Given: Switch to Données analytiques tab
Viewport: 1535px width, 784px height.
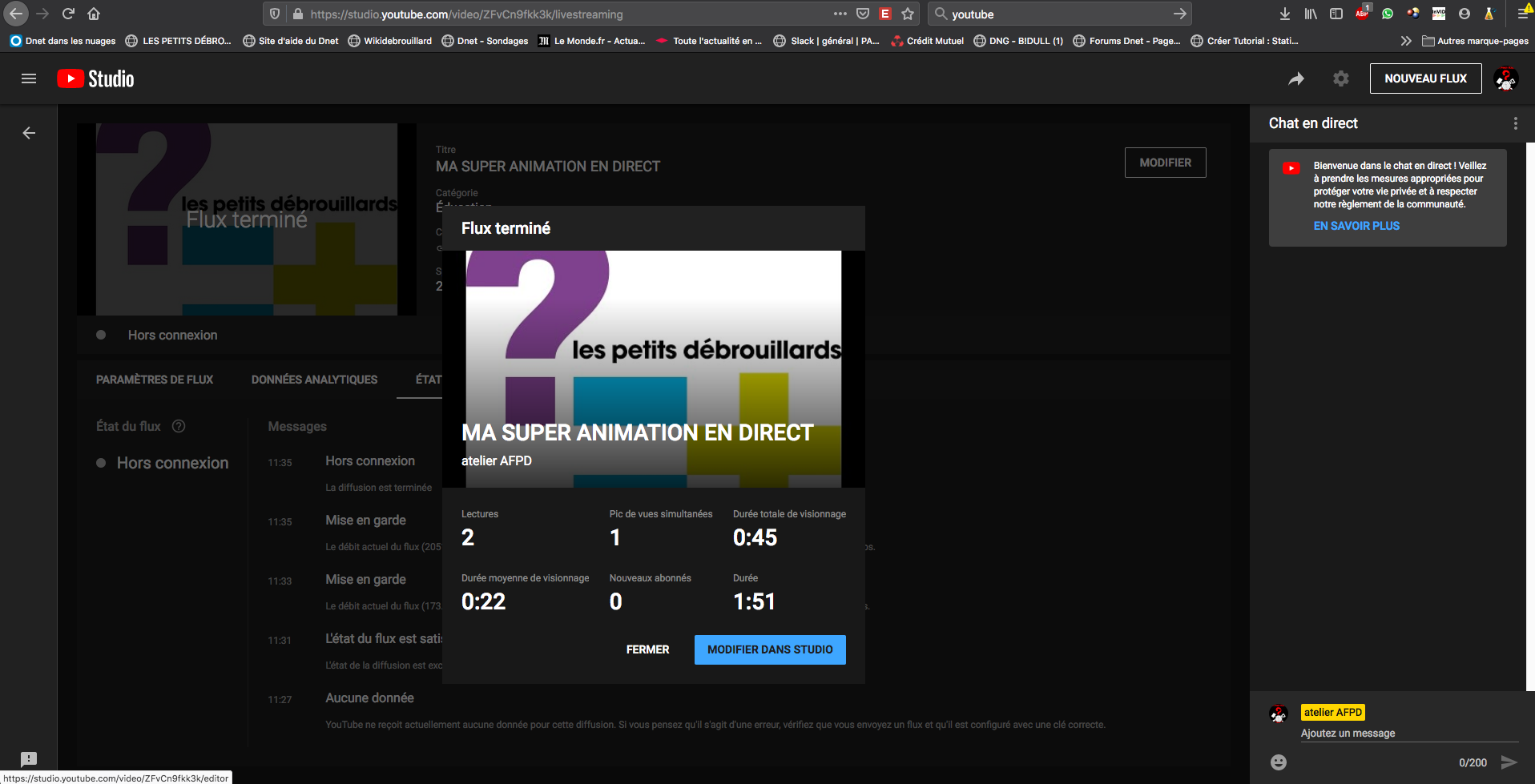Looking at the screenshot, I should 314,380.
